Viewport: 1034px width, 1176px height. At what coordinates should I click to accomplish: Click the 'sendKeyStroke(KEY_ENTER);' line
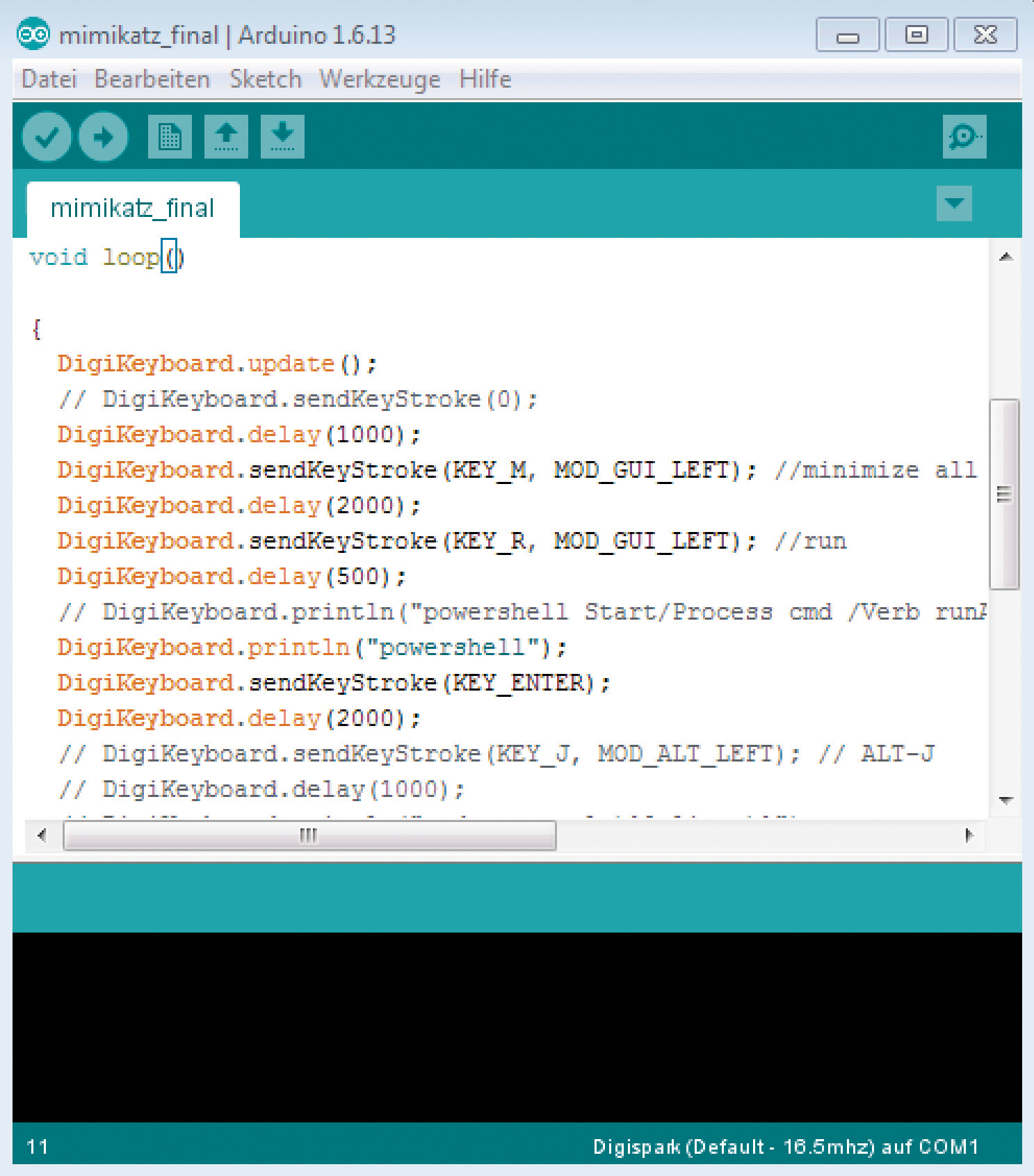pos(334,683)
